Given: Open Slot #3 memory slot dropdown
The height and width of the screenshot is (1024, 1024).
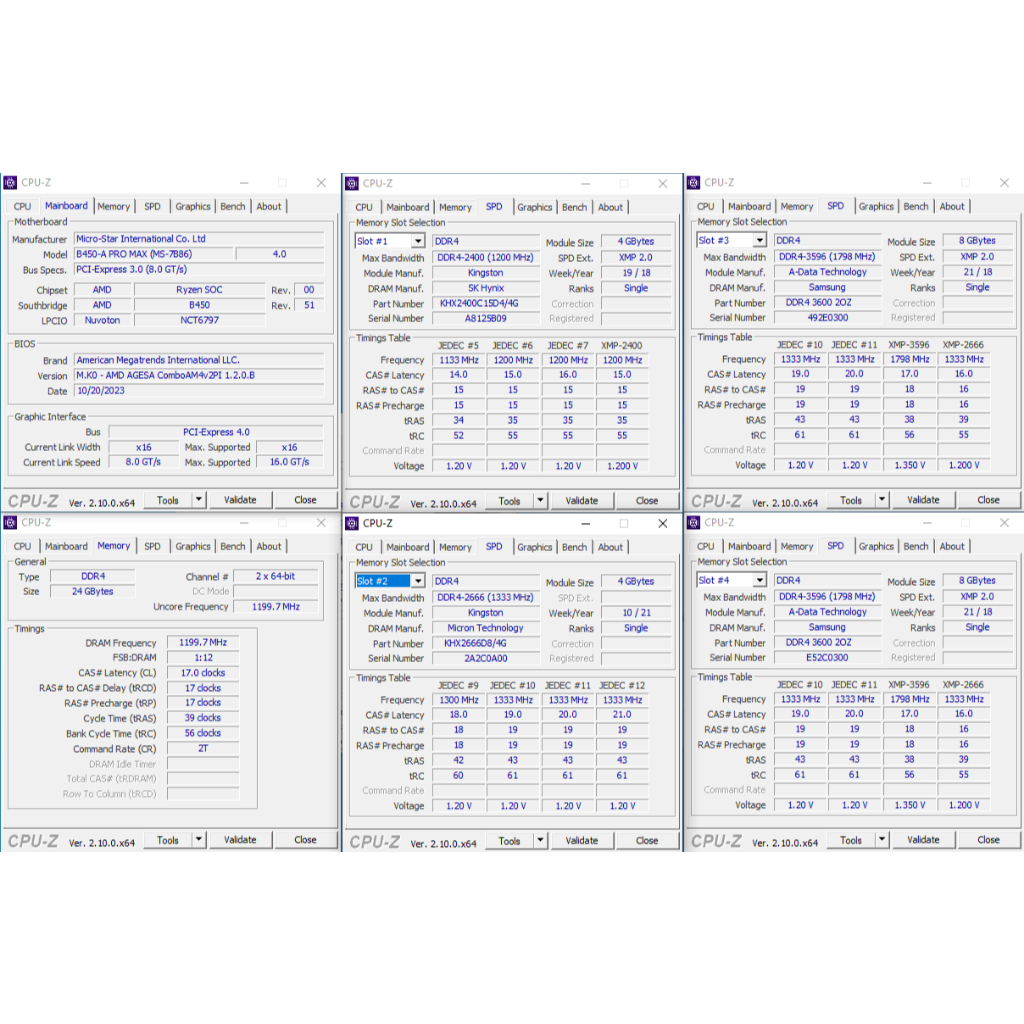Looking at the screenshot, I should click(x=760, y=241).
